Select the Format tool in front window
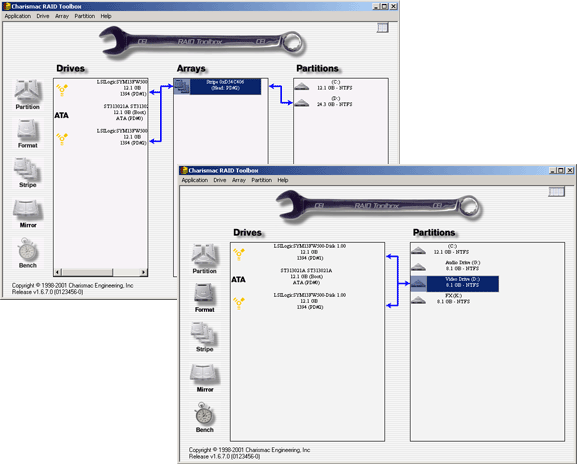 (205, 297)
